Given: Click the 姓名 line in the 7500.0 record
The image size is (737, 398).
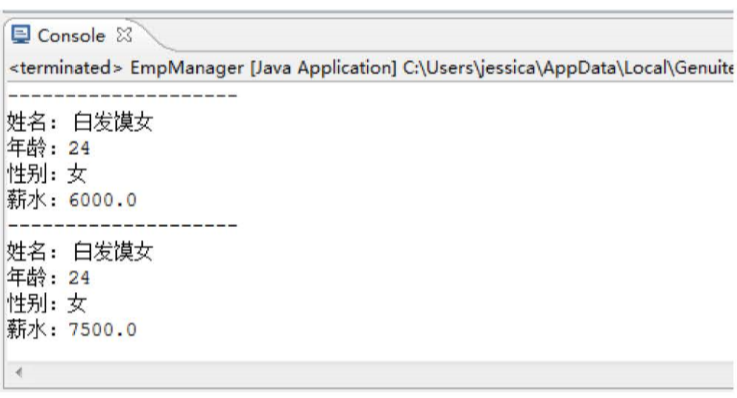Looking at the screenshot, I should coord(80,252).
